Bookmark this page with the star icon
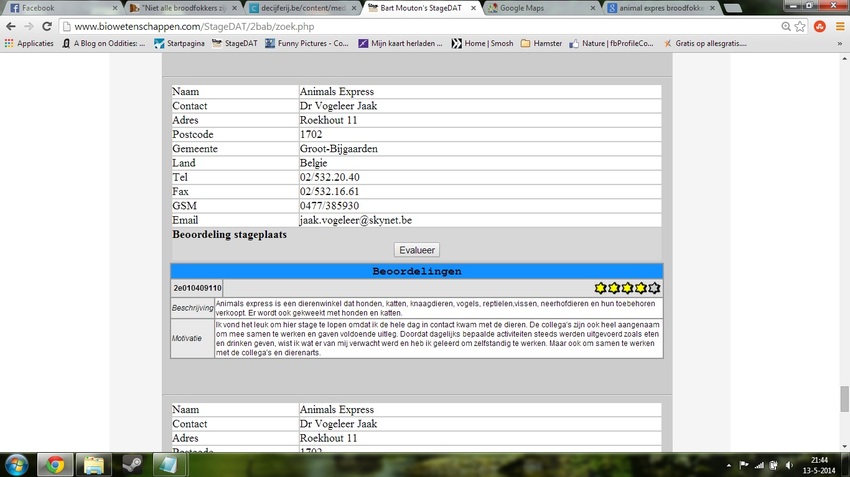The width and height of the screenshot is (850, 477). pyautogui.click(x=800, y=26)
